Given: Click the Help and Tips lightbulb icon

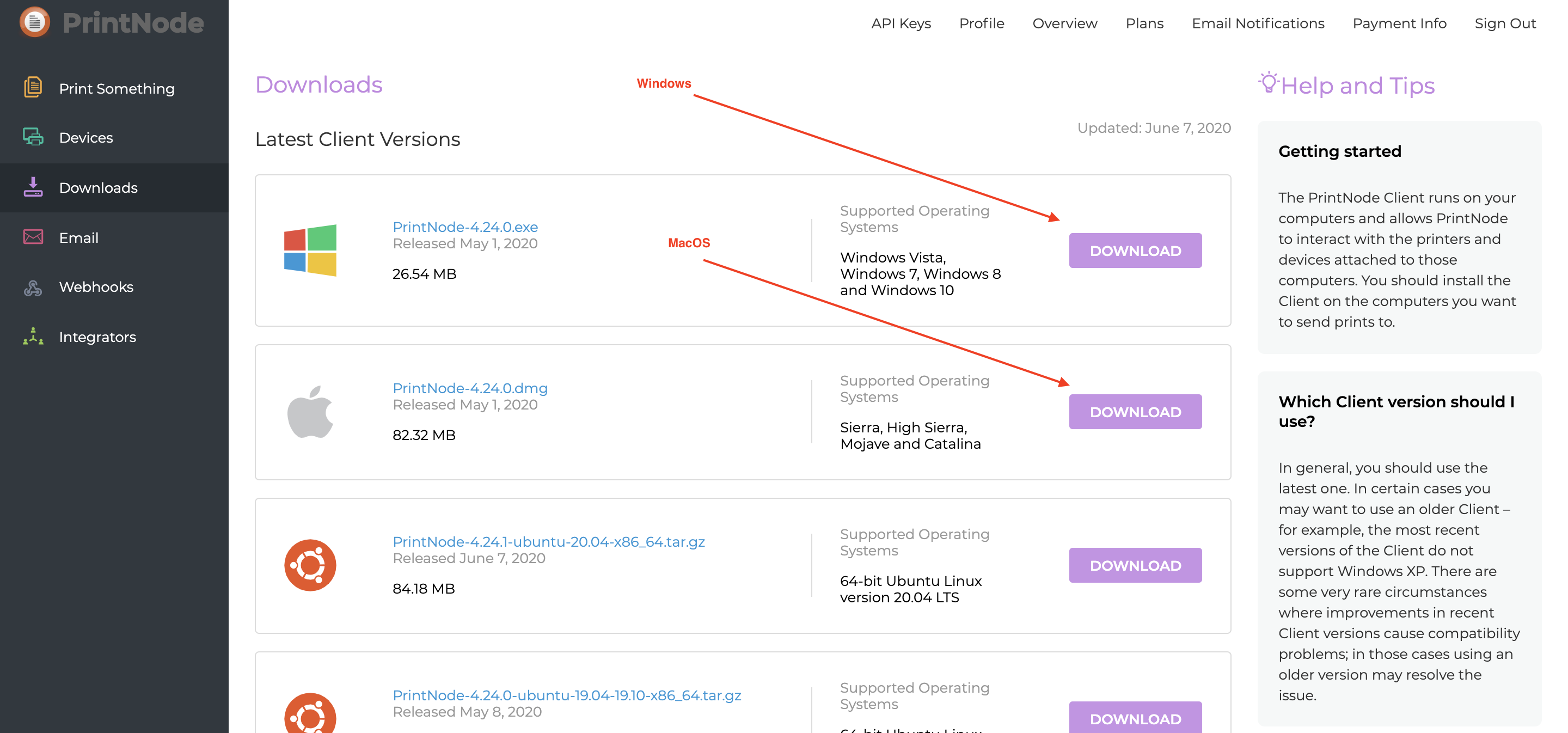Looking at the screenshot, I should point(1268,83).
